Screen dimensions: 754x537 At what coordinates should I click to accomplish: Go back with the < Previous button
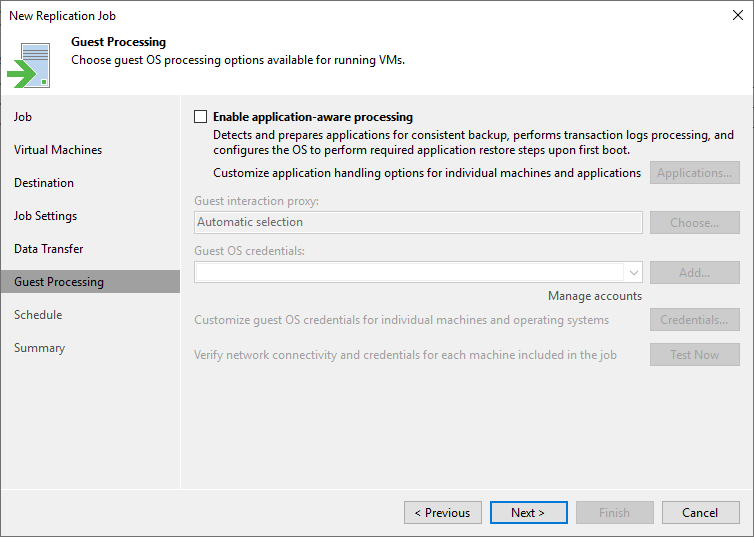pyautogui.click(x=442, y=512)
